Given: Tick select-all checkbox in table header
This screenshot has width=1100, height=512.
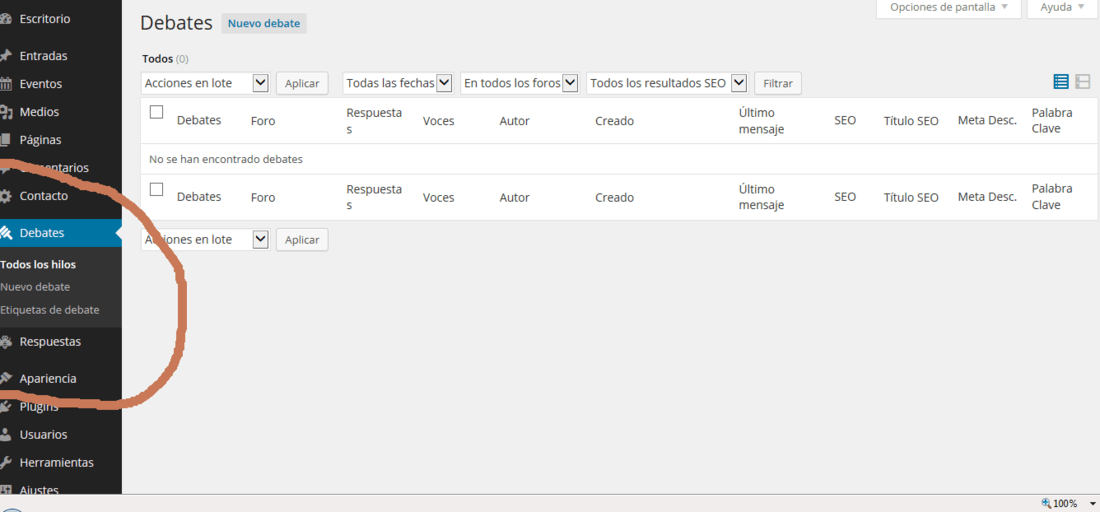Looking at the screenshot, I should tap(156, 112).
